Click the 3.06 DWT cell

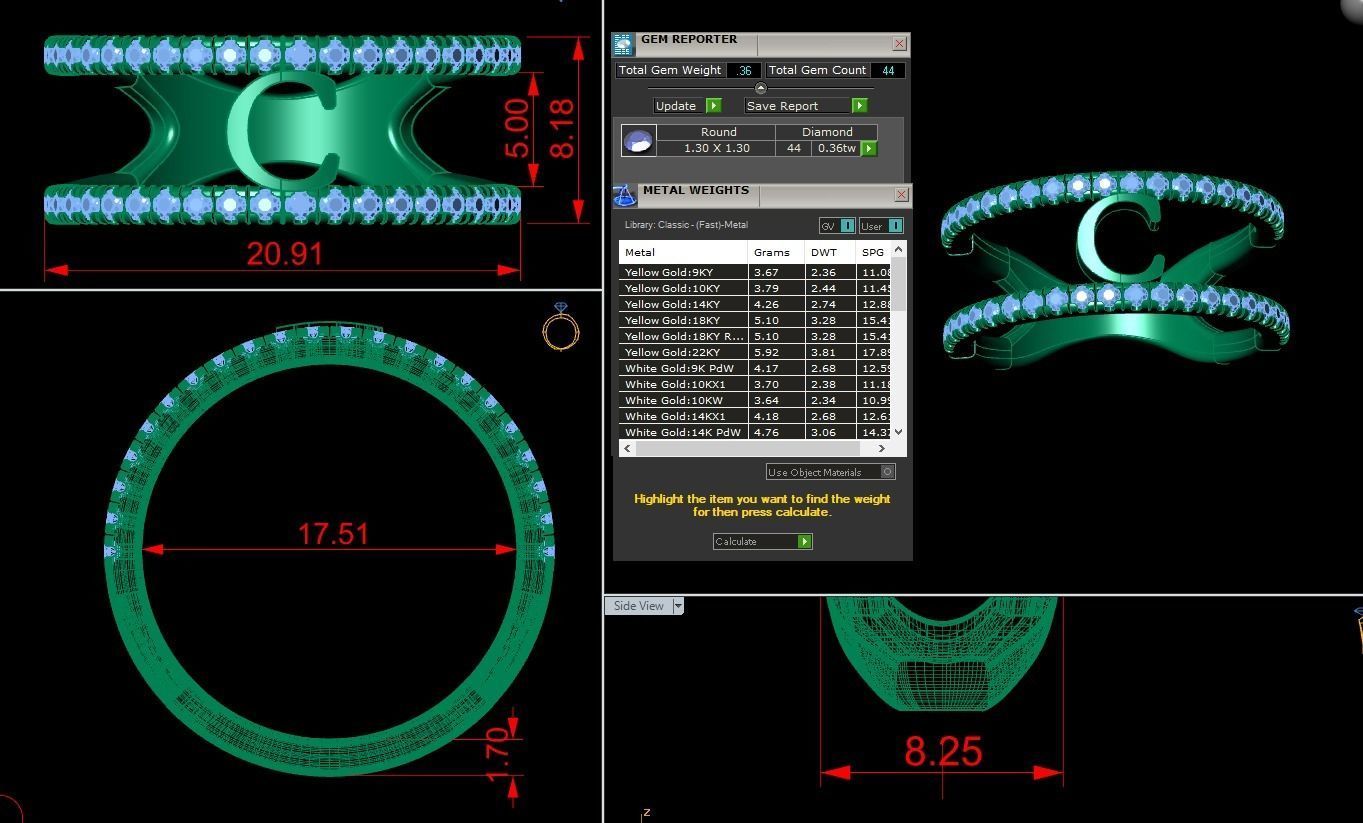[830, 432]
